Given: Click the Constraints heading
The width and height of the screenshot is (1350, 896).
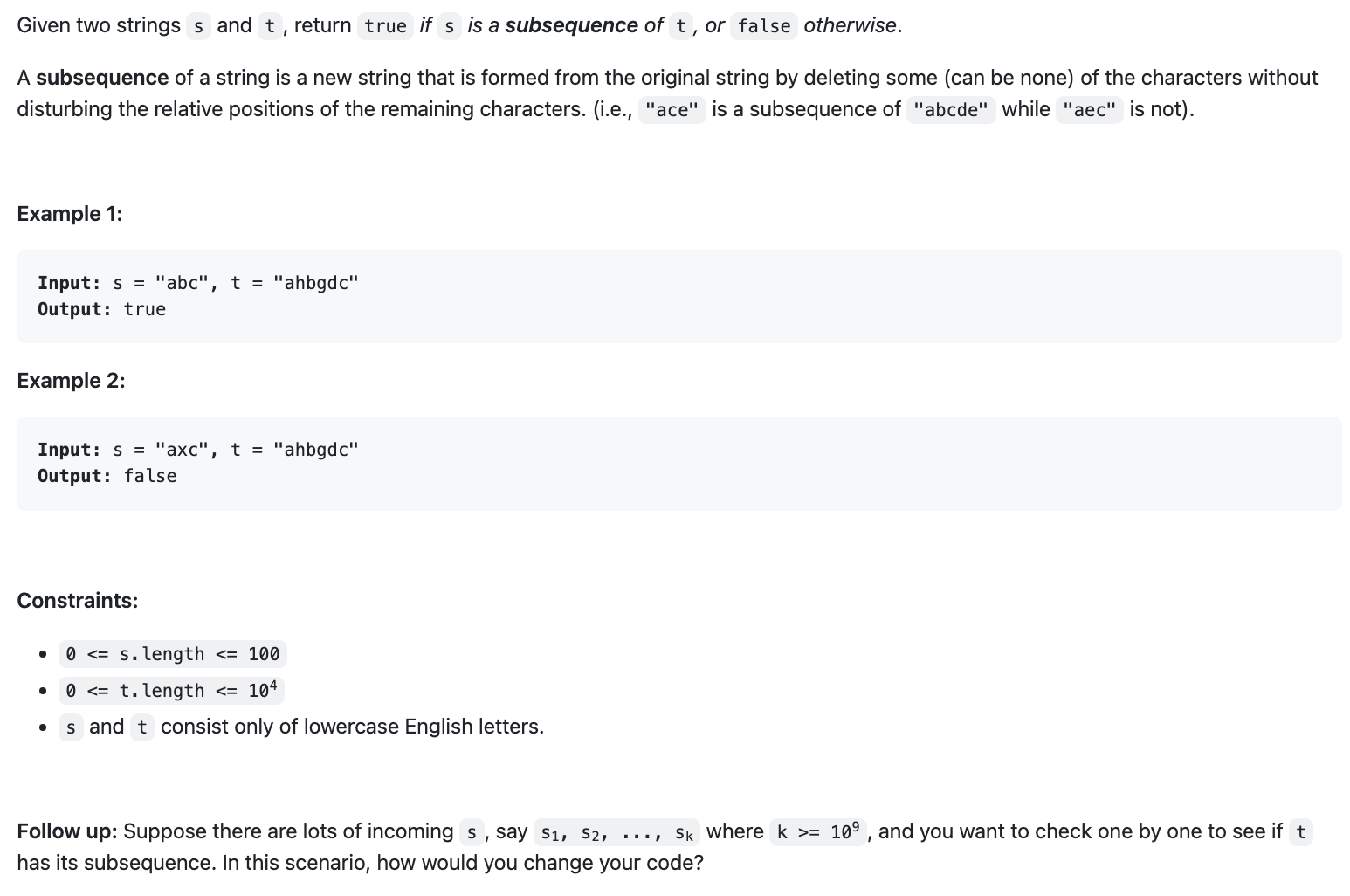Looking at the screenshot, I should [x=77, y=601].
